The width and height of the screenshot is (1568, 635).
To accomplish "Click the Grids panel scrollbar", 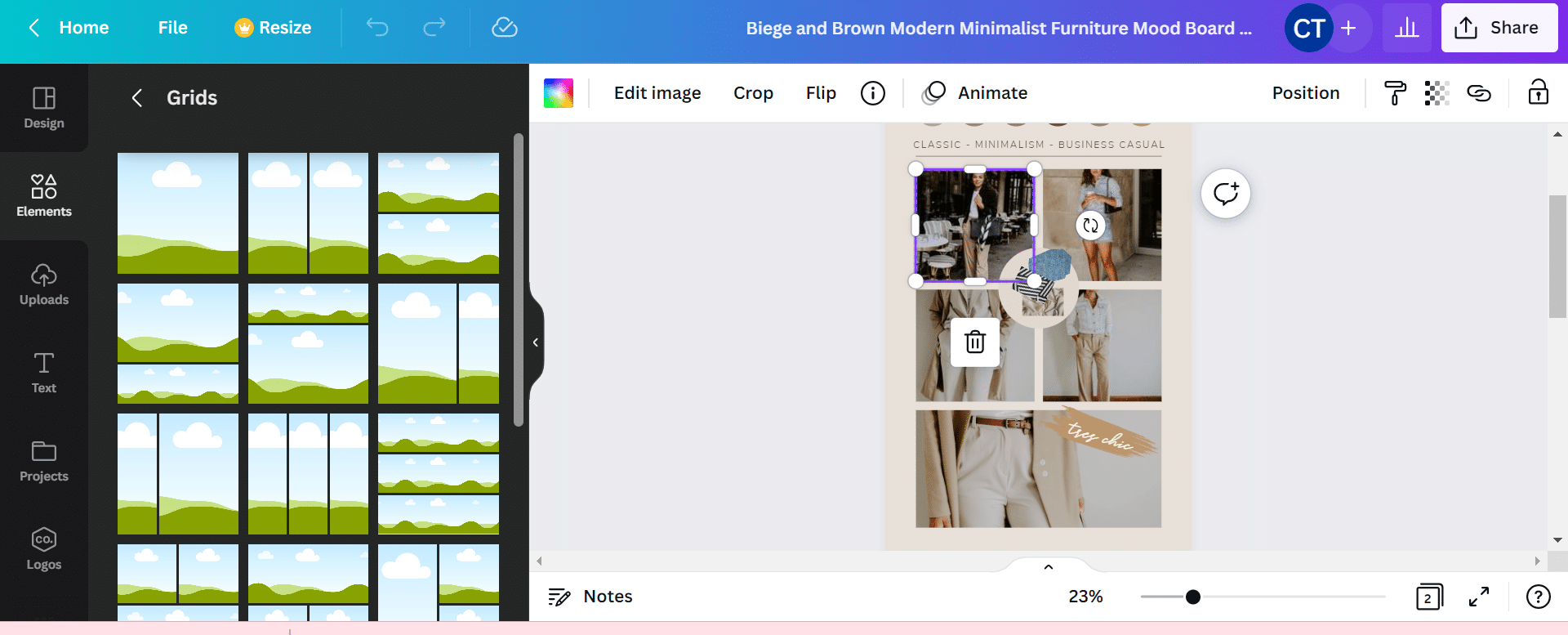I will pos(518,279).
